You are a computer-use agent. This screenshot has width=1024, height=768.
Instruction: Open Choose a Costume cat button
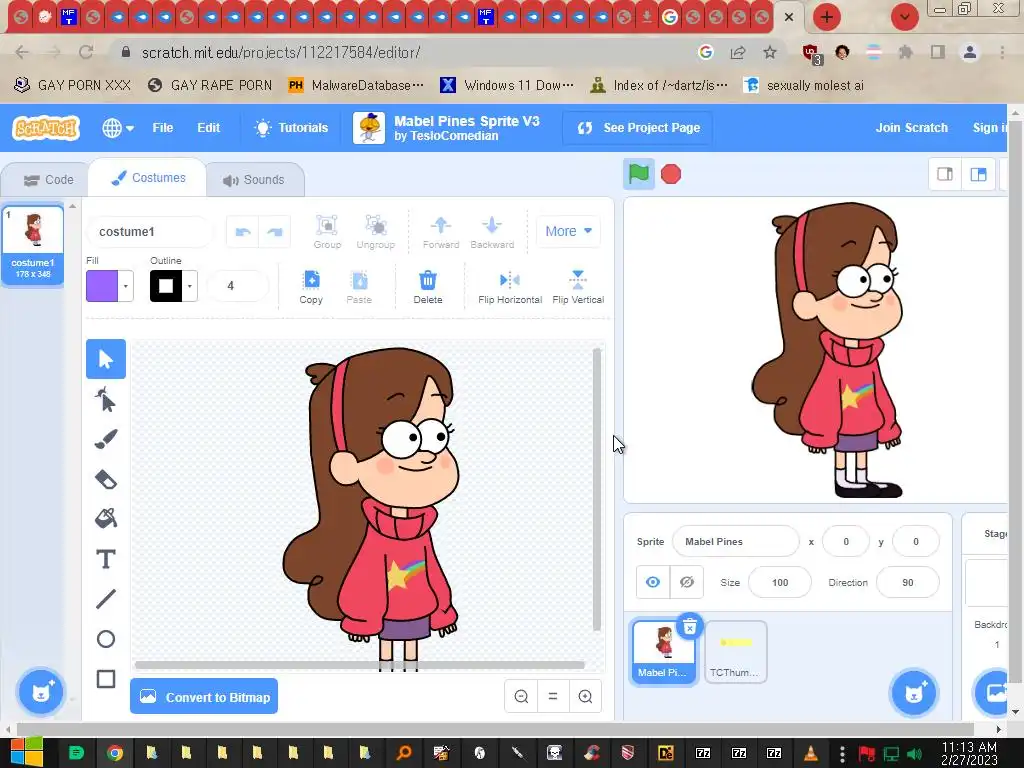point(40,692)
